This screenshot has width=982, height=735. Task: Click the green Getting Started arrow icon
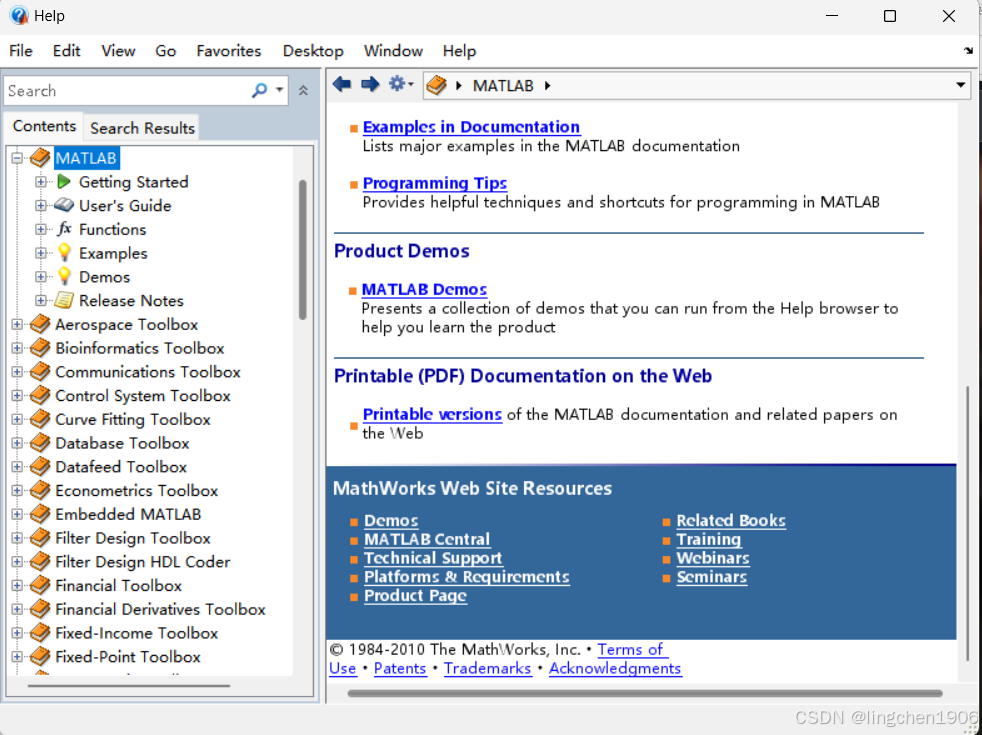tap(64, 182)
